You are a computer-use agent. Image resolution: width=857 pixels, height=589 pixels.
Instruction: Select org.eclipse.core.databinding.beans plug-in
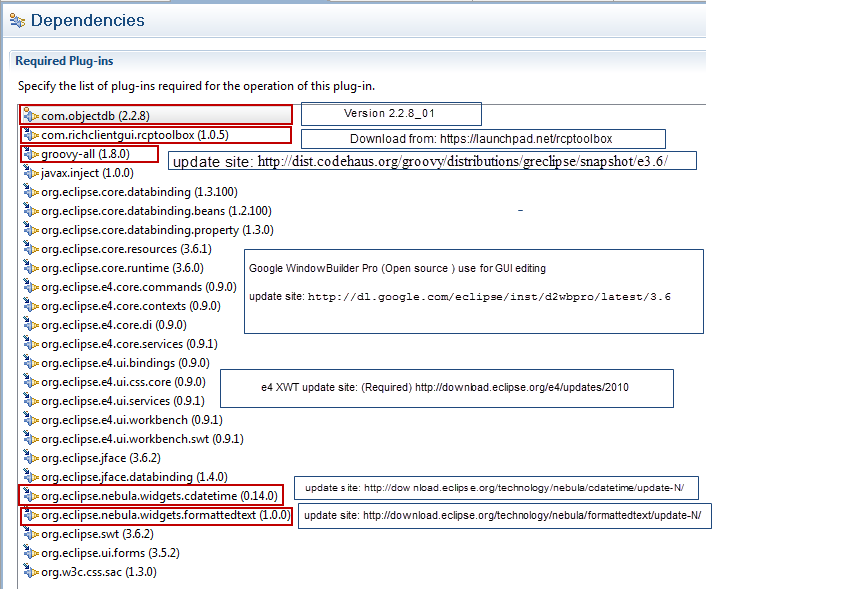(x=156, y=211)
